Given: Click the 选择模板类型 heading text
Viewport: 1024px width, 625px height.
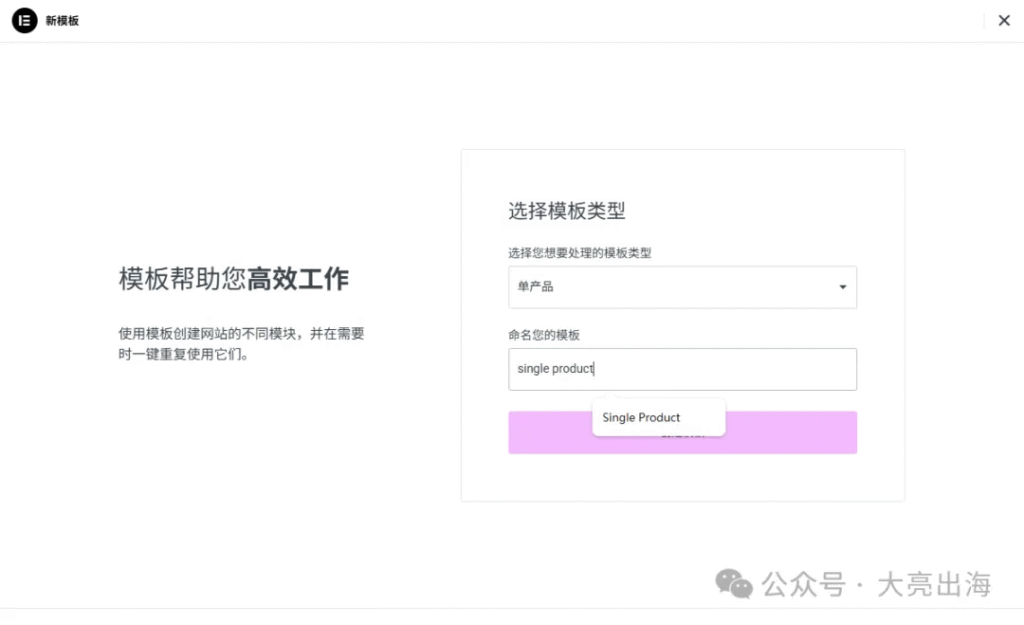Looking at the screenshot, I should 567,211.
